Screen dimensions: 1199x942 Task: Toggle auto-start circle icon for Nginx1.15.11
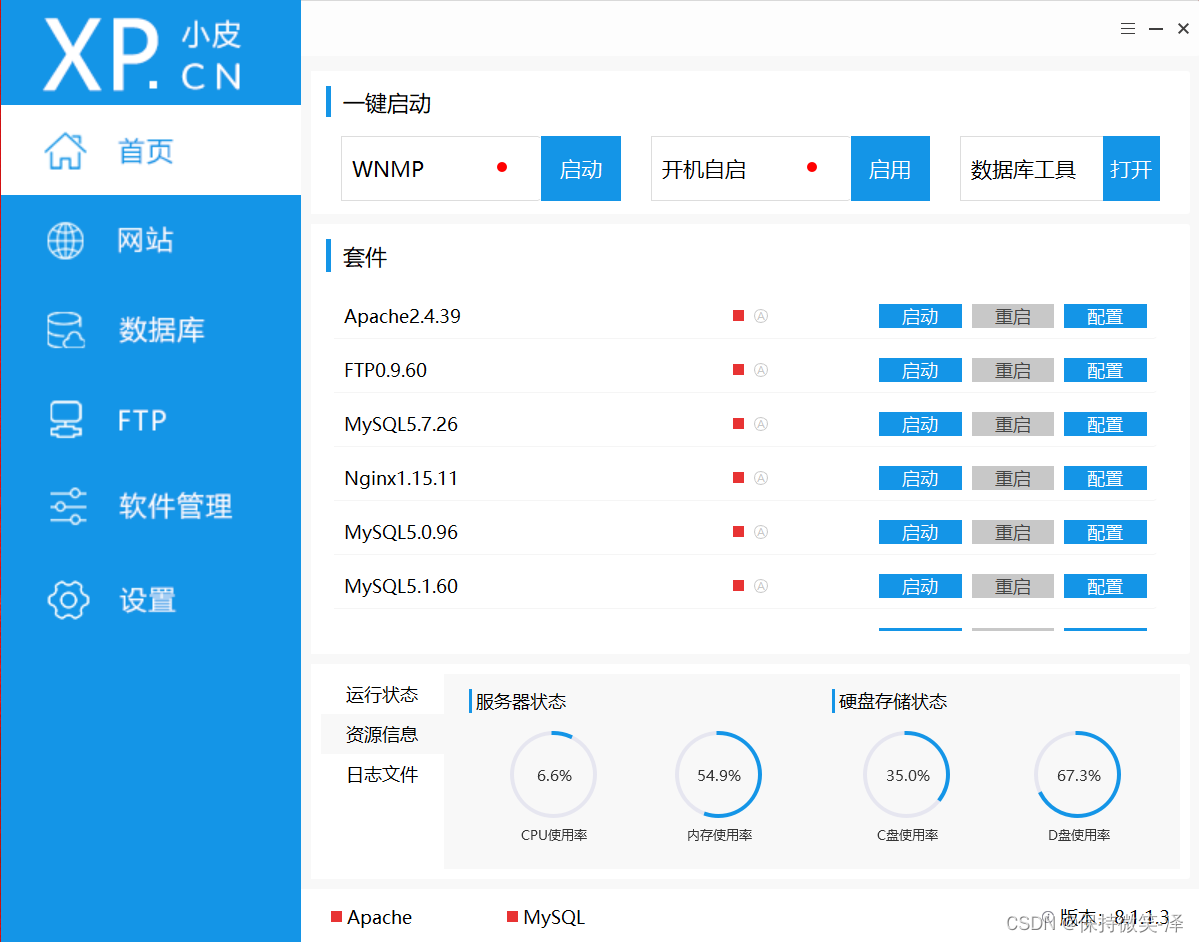(x=761, y=478)
